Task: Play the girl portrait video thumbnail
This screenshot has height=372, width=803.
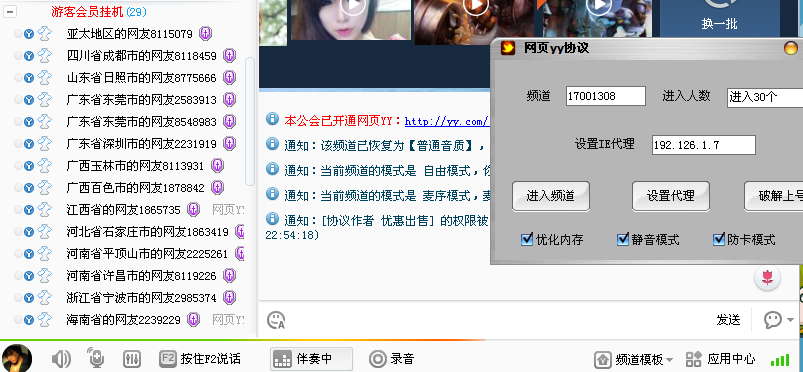Action: click(353, 5)
